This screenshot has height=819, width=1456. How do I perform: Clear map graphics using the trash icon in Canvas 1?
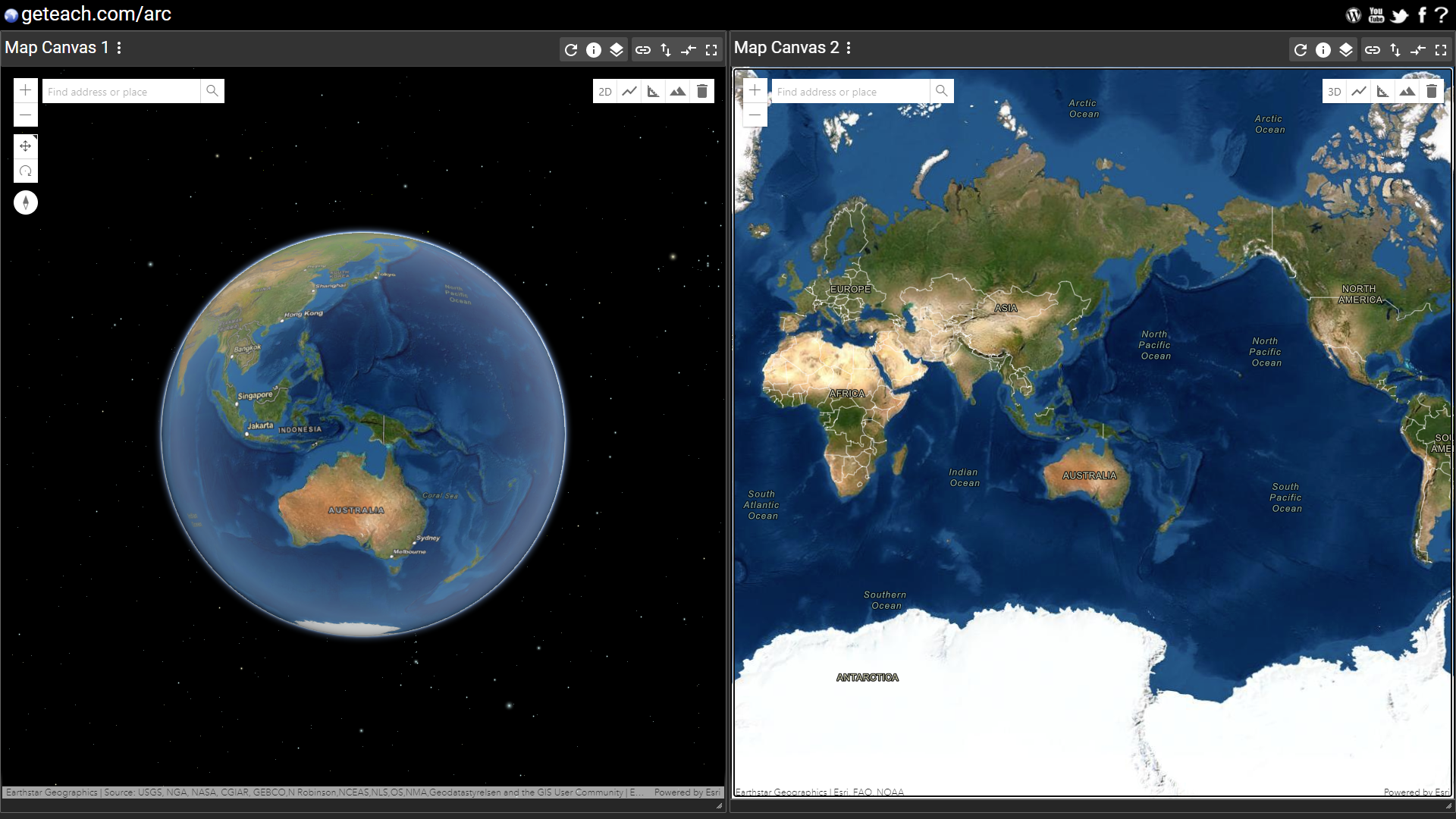coord(702,91)
